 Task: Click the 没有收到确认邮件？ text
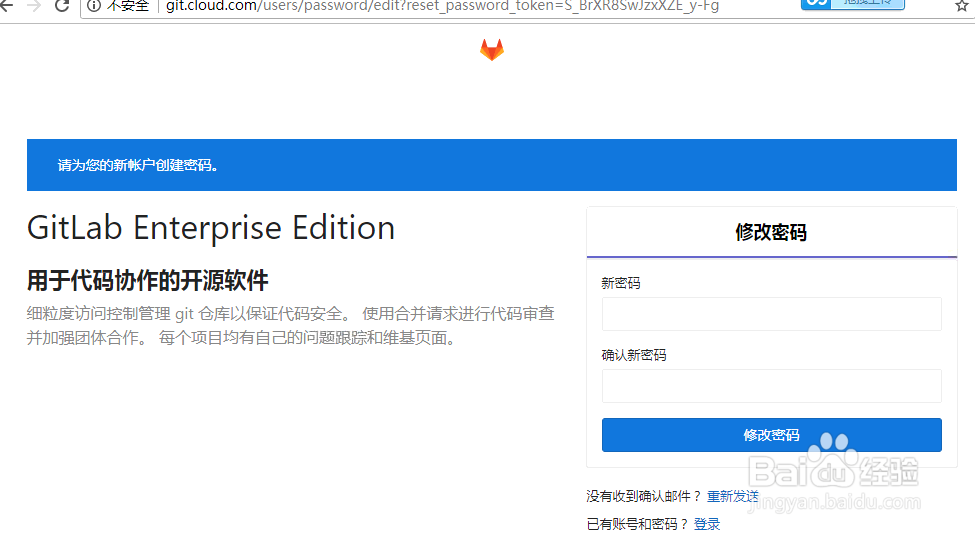644,496
